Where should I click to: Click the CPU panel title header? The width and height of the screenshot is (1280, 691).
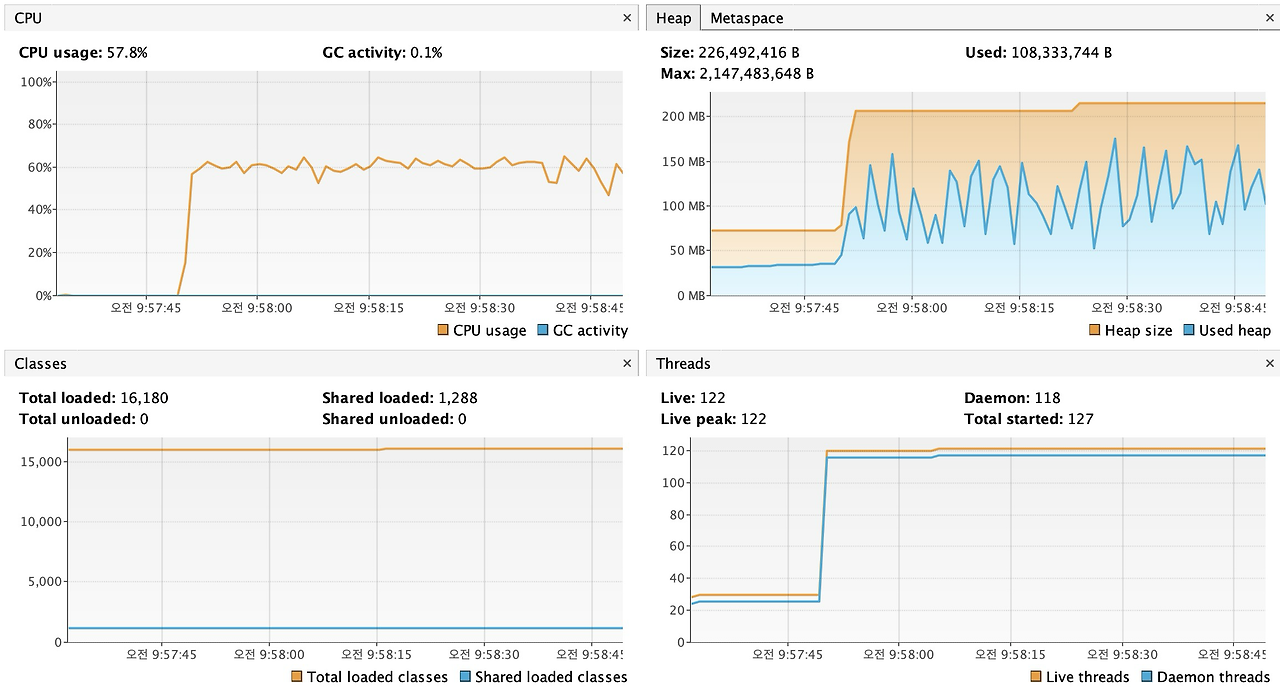coord(29,18)
